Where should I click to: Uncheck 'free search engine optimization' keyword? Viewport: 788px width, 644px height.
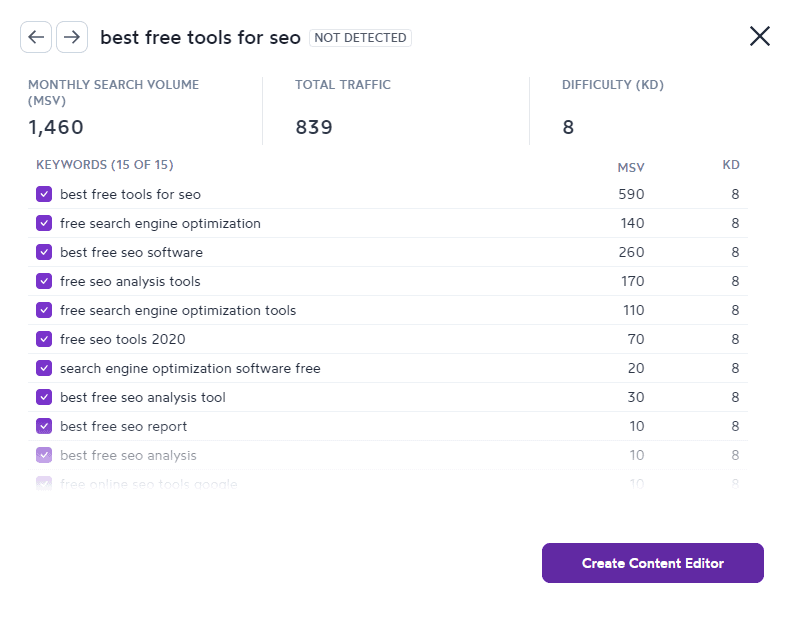[44, 223]
